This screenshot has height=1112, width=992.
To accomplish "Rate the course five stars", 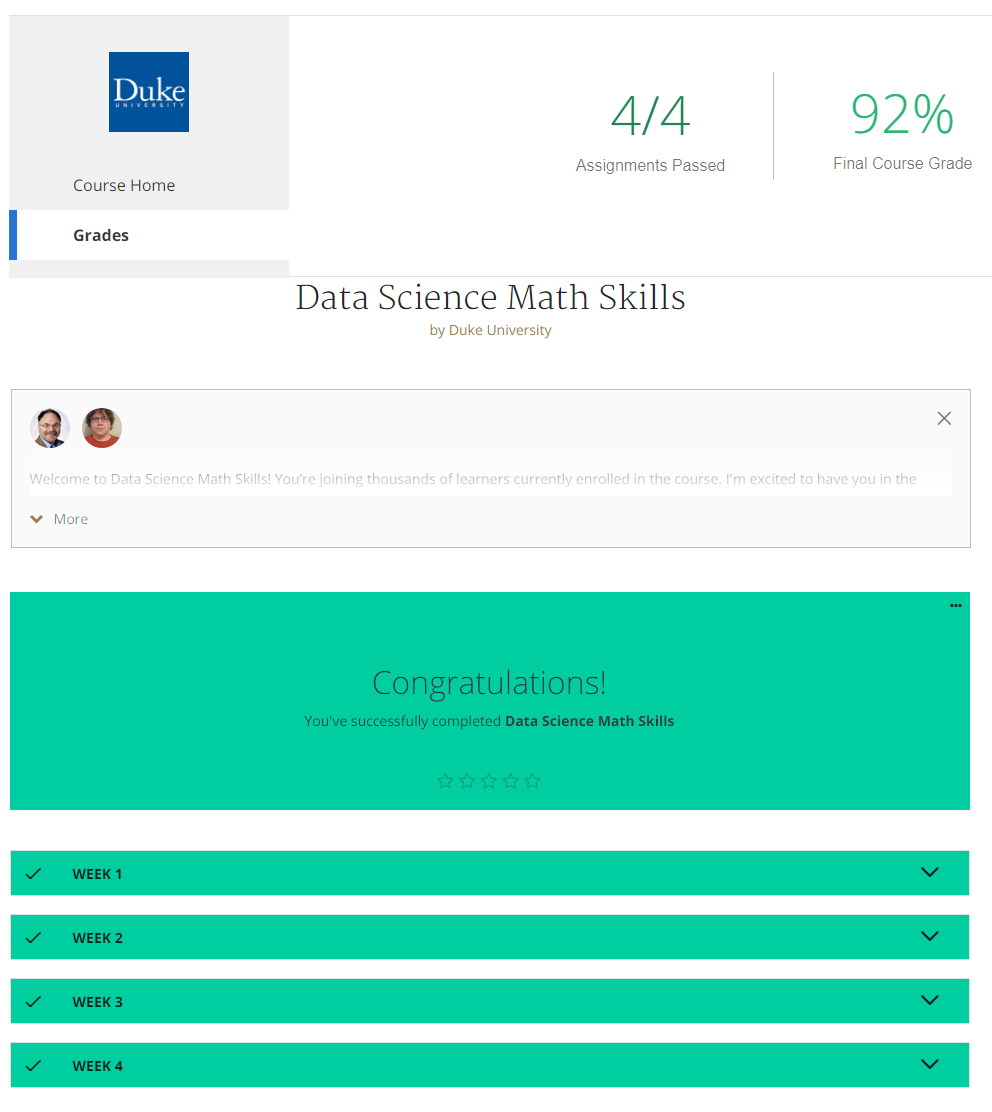I will 532,781.
